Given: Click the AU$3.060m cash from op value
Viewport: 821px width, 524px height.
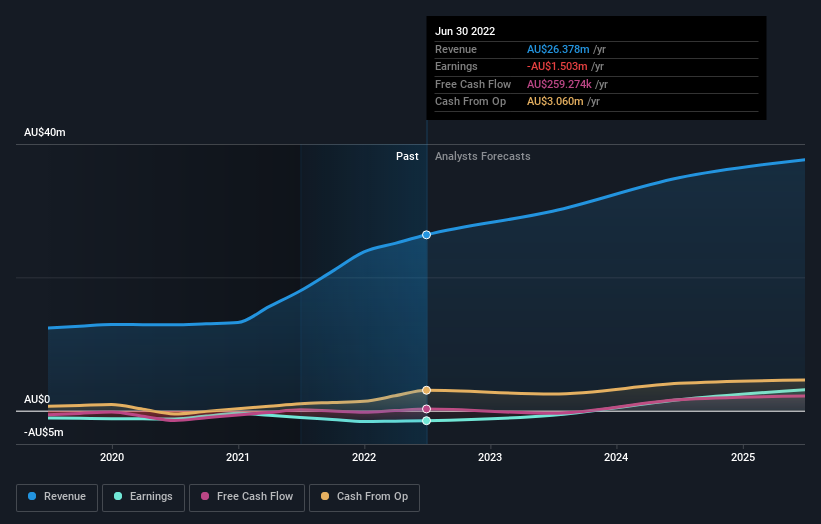Looking at the screenshot, I should pos(555,102).
